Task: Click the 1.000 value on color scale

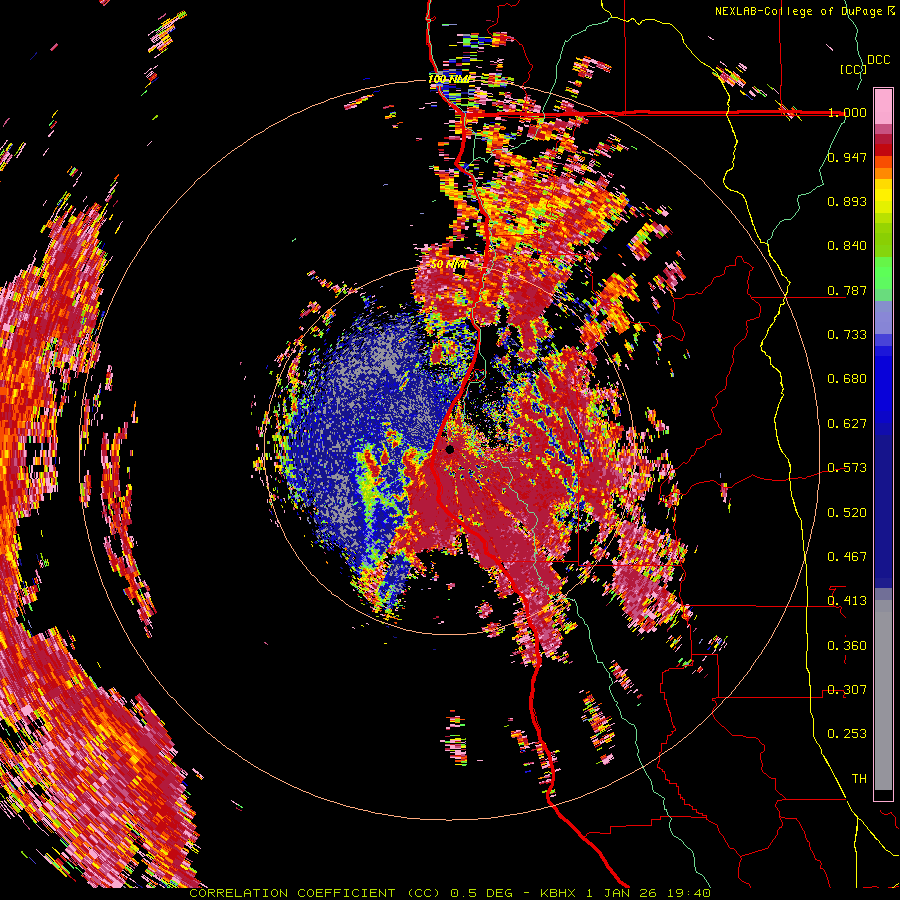Action: click(847, 112)
